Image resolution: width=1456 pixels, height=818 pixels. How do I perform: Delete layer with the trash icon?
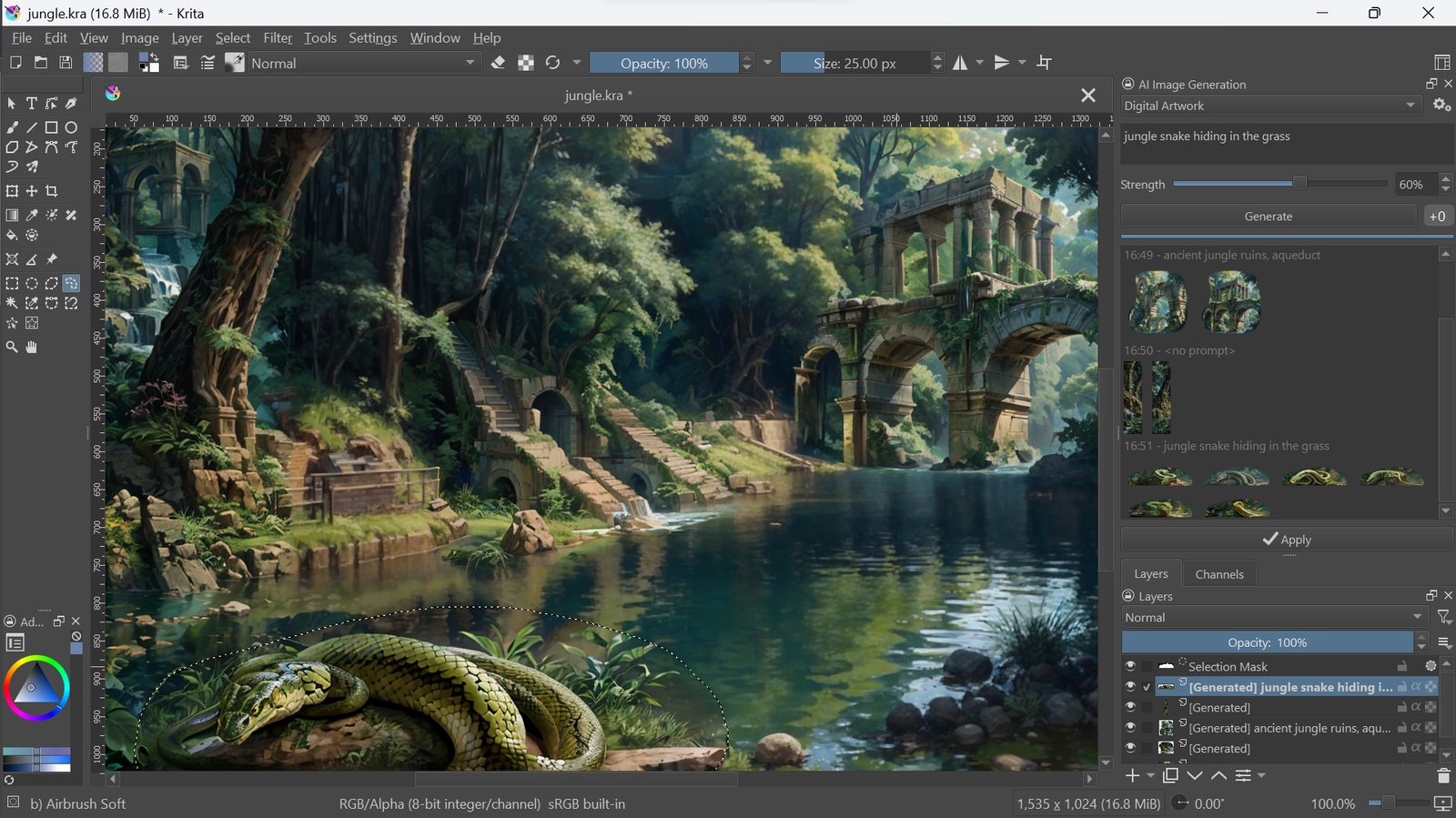1443,776
